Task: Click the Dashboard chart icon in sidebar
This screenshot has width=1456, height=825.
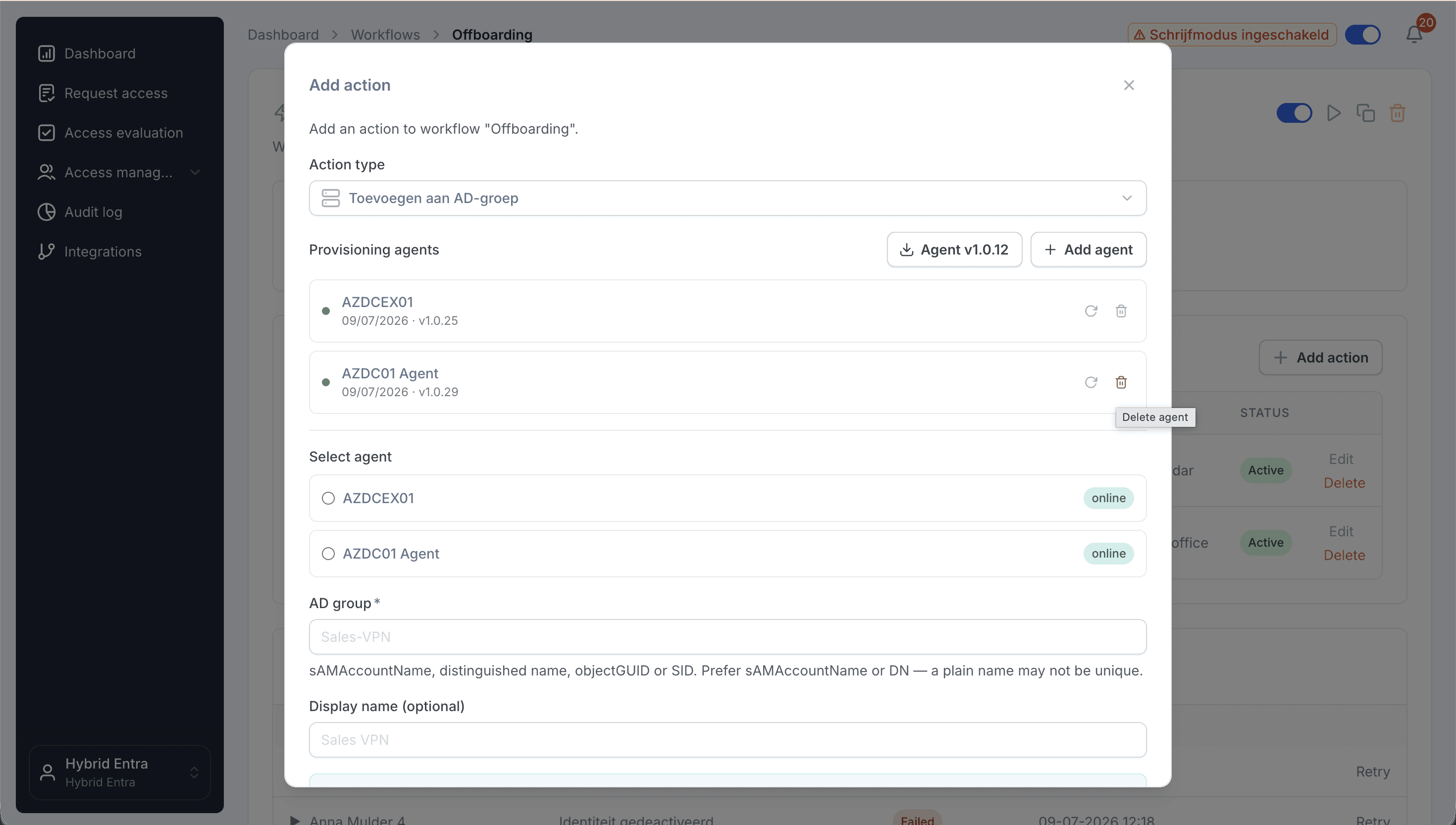Action: click(47, 53)
